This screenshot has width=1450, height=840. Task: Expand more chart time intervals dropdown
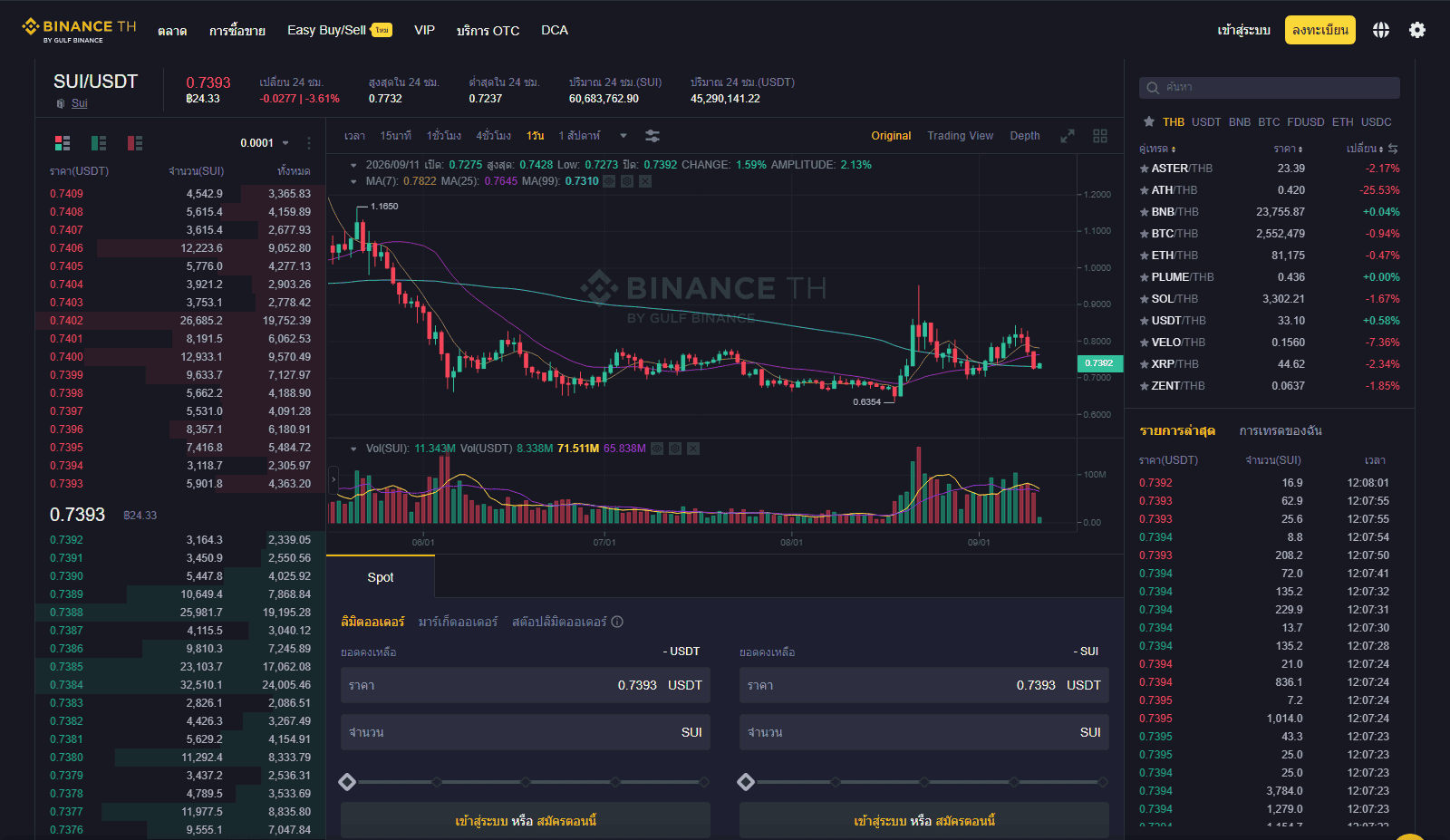[x=623, y=136]
